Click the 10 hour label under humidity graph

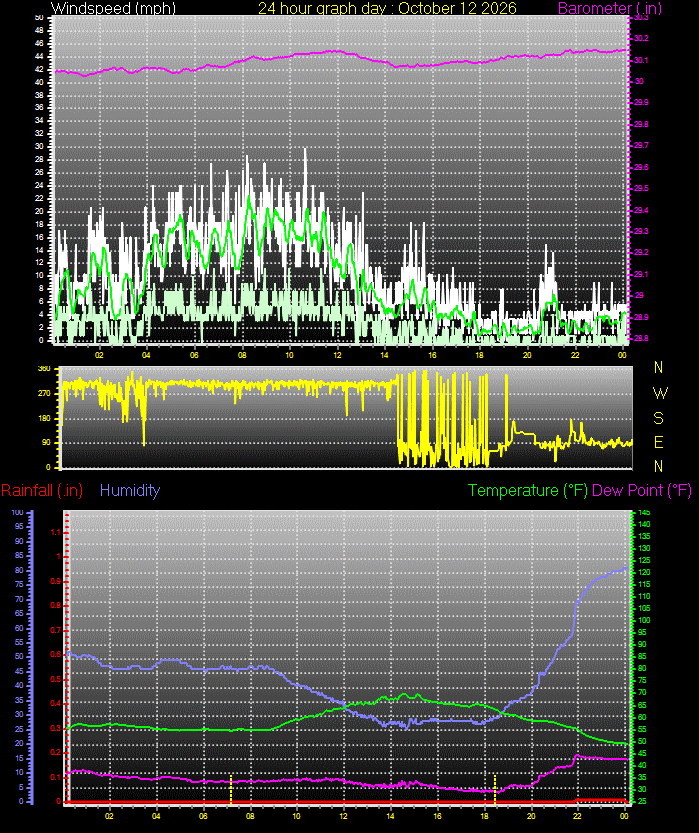(x=296, y=816)
